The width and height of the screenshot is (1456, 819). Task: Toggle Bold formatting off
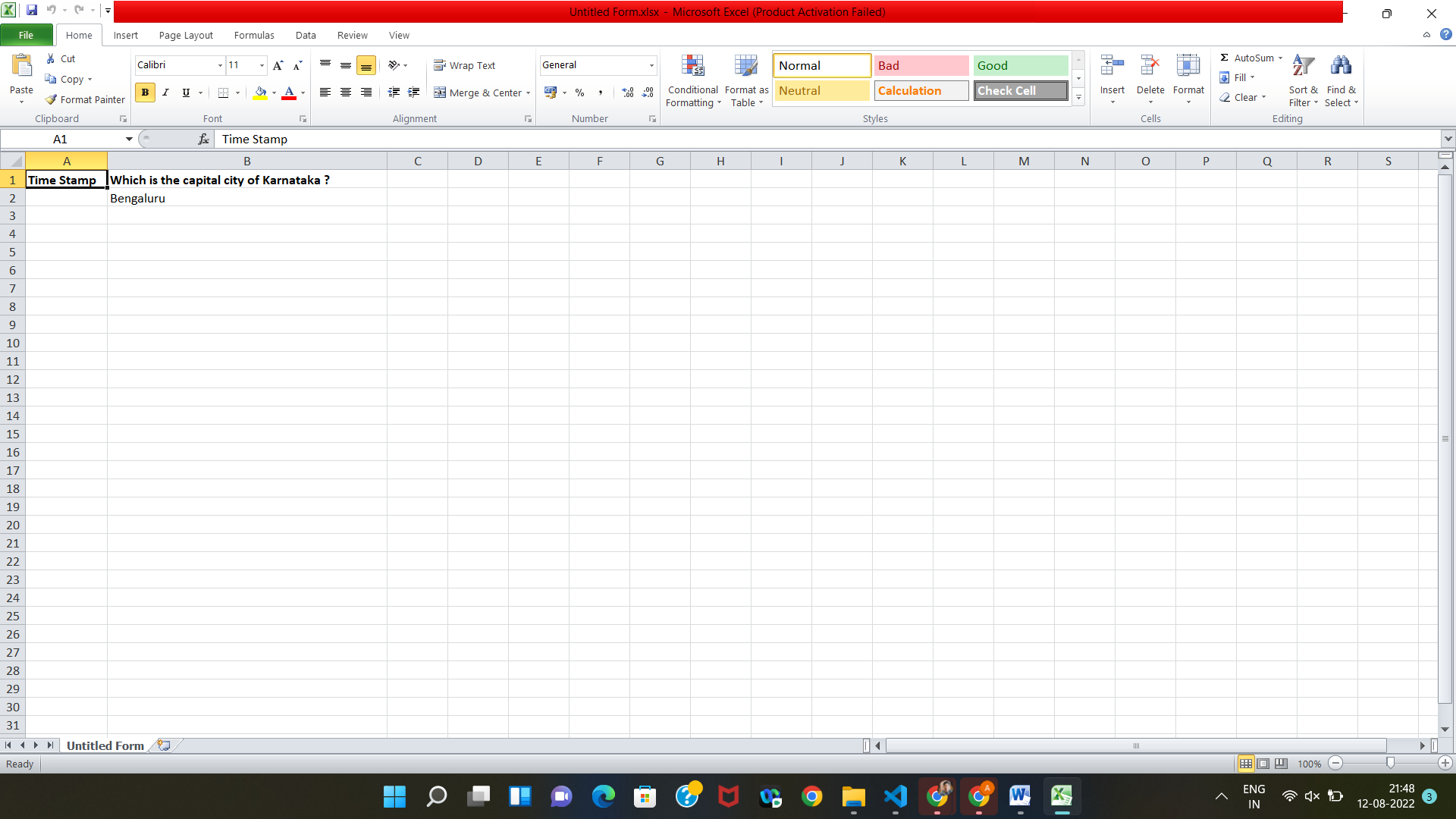[x=145, y=93]
